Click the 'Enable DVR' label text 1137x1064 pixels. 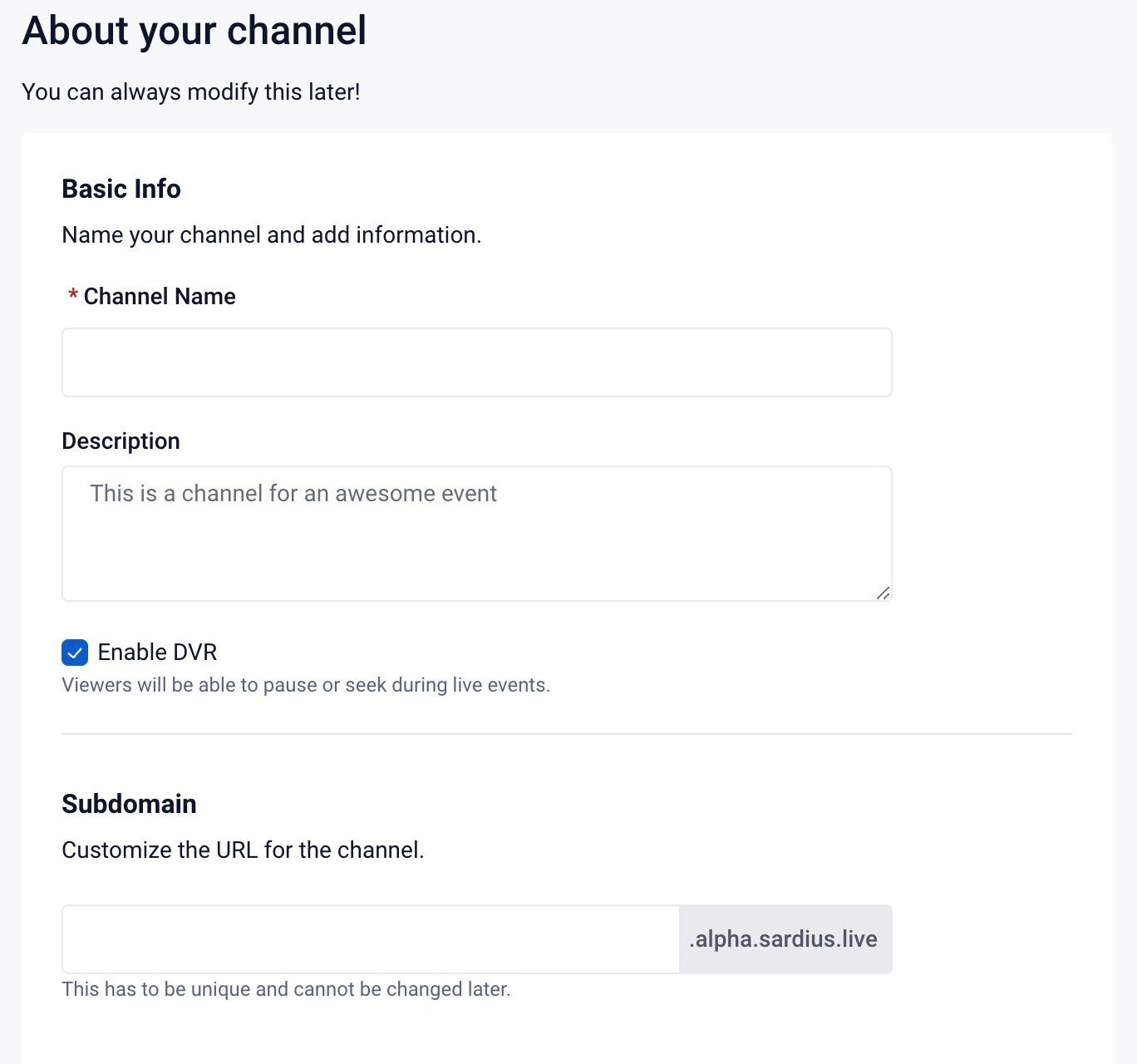tap(157, 653)
